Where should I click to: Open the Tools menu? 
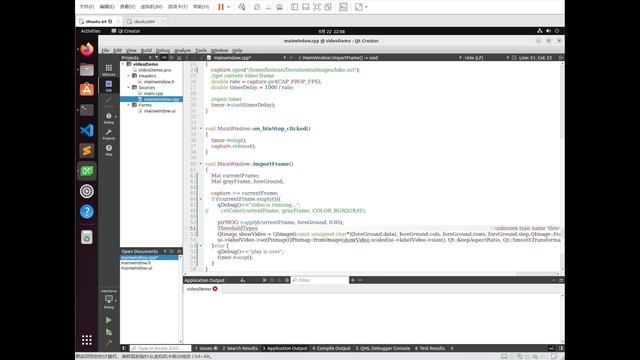[x=201, y=50]
